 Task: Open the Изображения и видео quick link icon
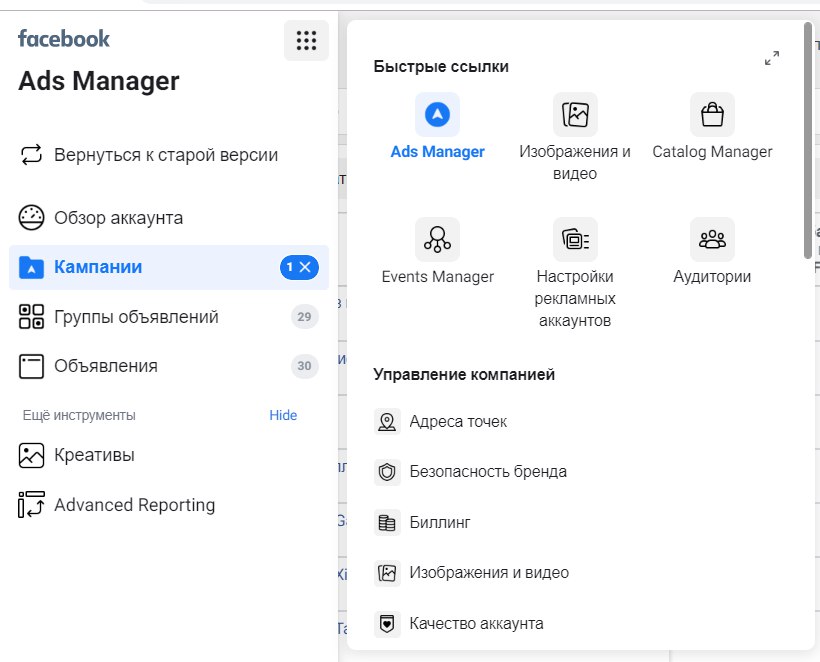click(x=575, y=115)
